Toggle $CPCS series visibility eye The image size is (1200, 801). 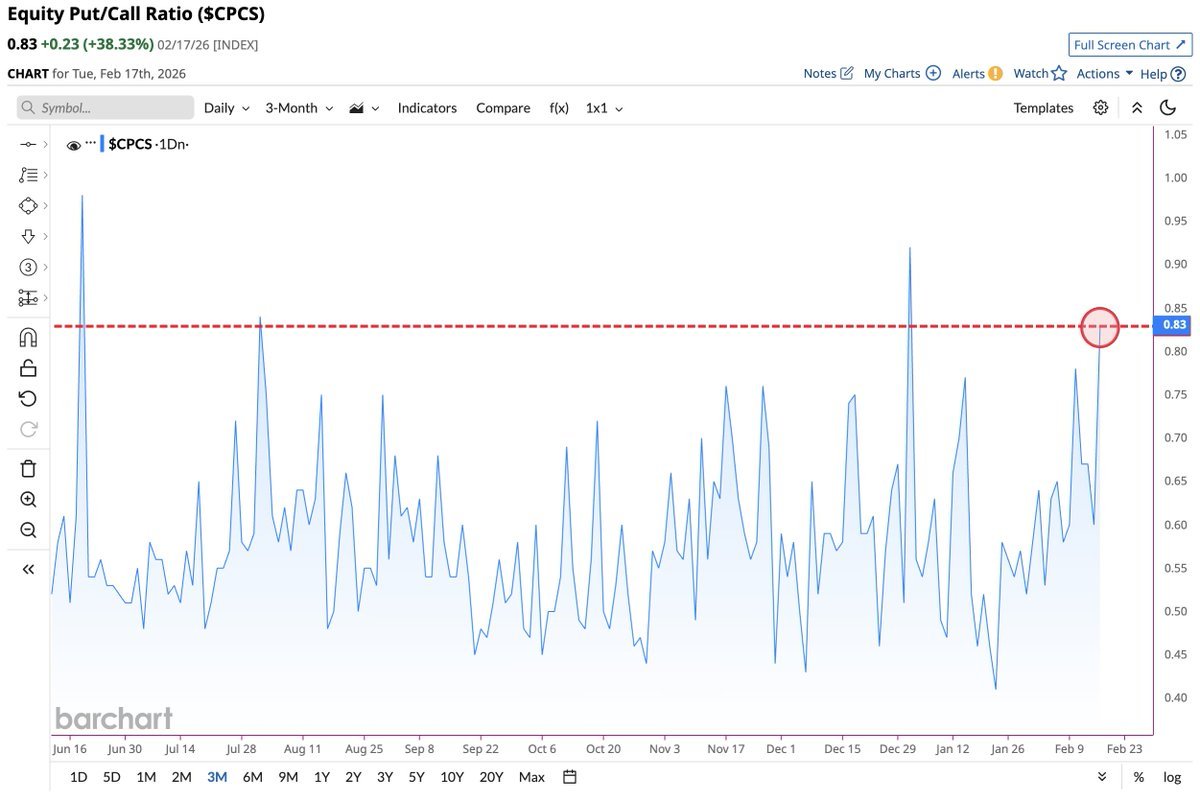point(73,145)
